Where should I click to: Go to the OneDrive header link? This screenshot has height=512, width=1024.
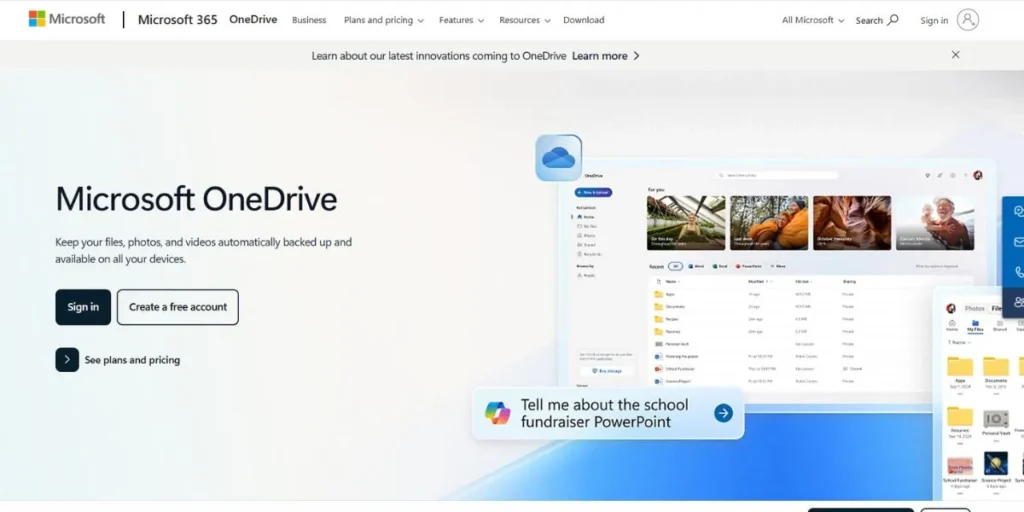click(x=253, y=20)
